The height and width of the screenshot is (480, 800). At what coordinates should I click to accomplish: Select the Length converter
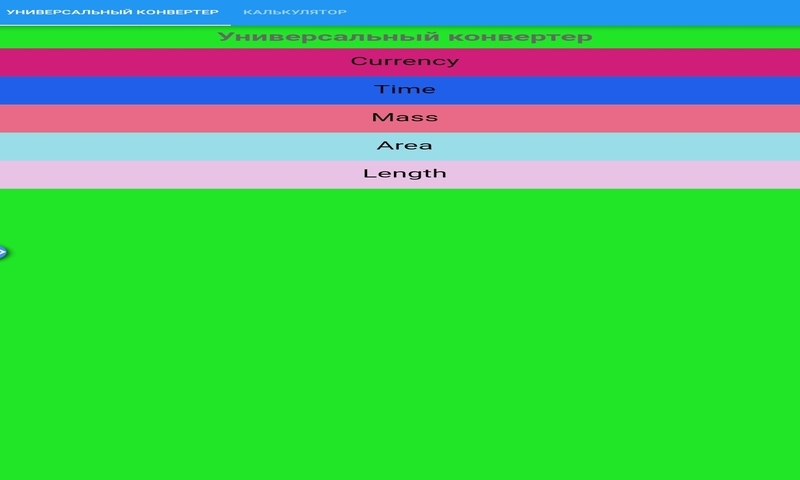coord(400,174)
